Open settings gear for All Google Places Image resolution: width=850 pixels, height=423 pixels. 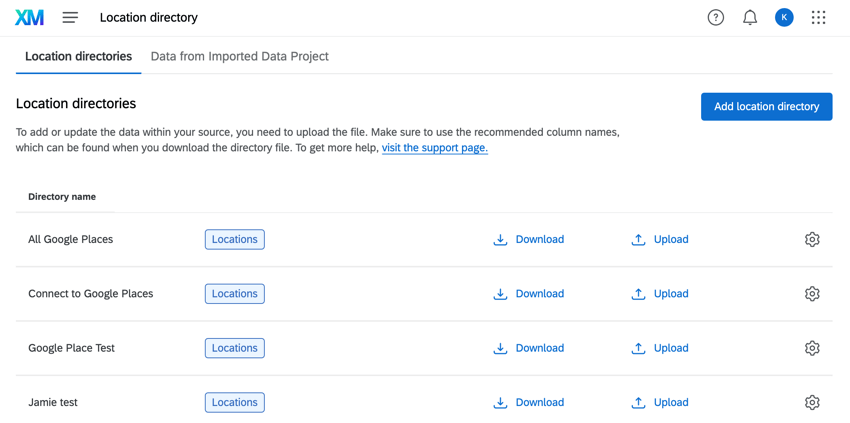point(812,239)
